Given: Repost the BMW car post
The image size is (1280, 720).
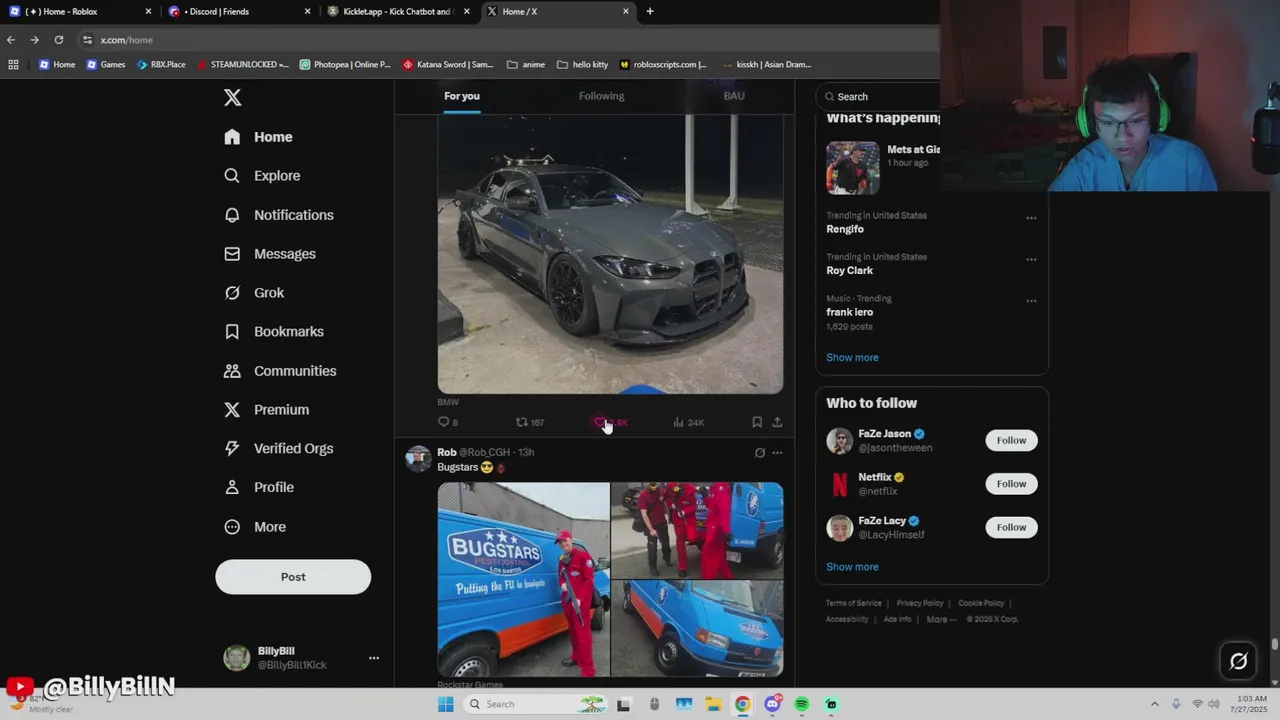Looking at the screenshot, I should [529, 422].
